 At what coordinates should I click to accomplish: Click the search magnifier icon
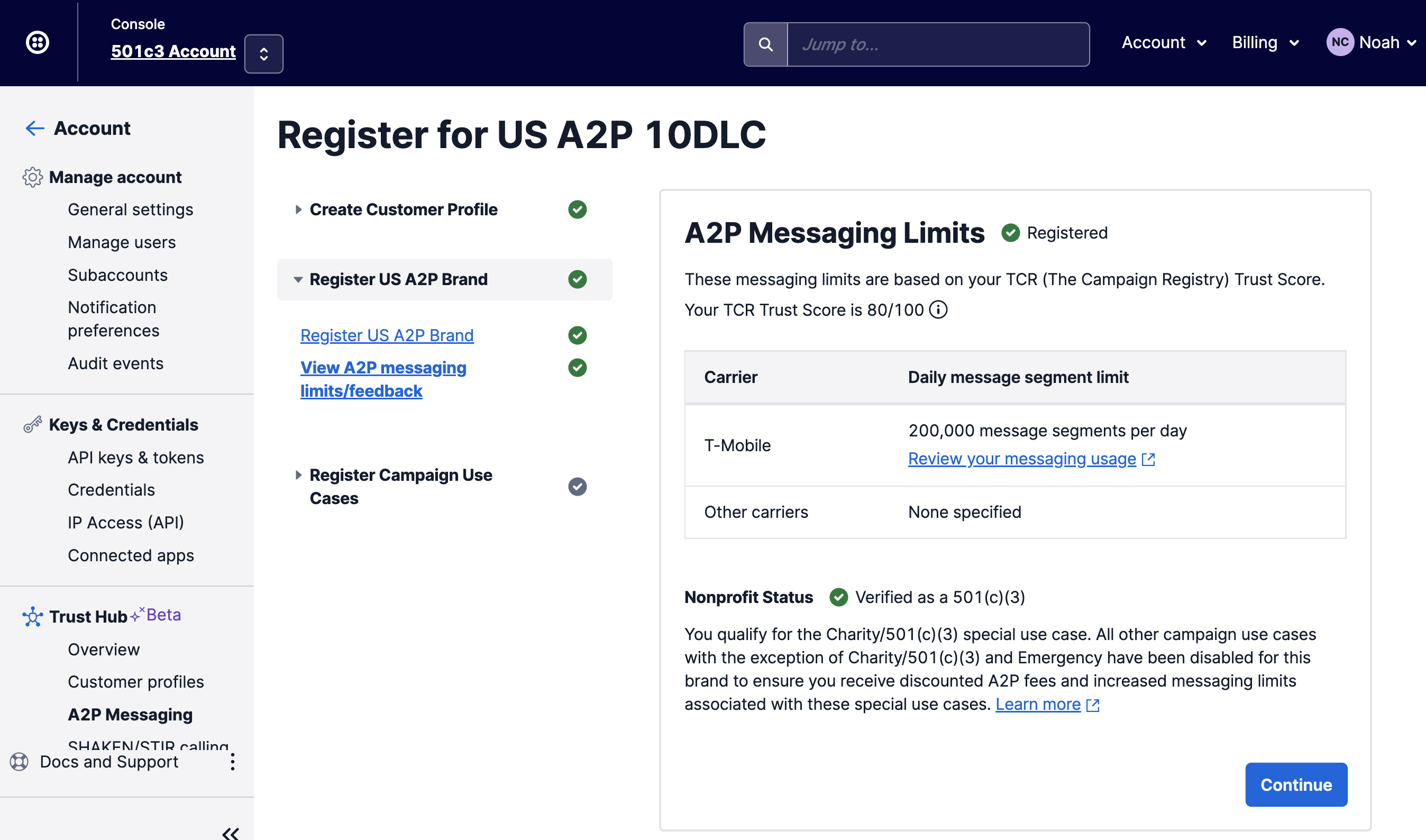[767, 43]
